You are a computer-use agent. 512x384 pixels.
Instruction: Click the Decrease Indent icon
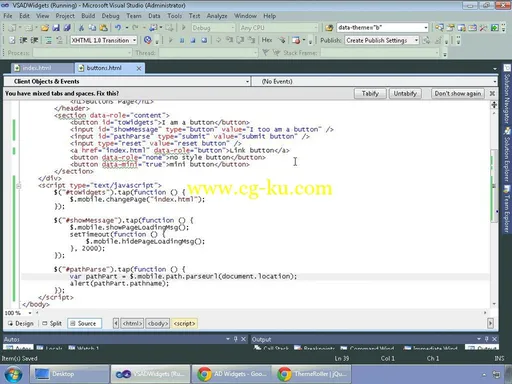point(23,40)
